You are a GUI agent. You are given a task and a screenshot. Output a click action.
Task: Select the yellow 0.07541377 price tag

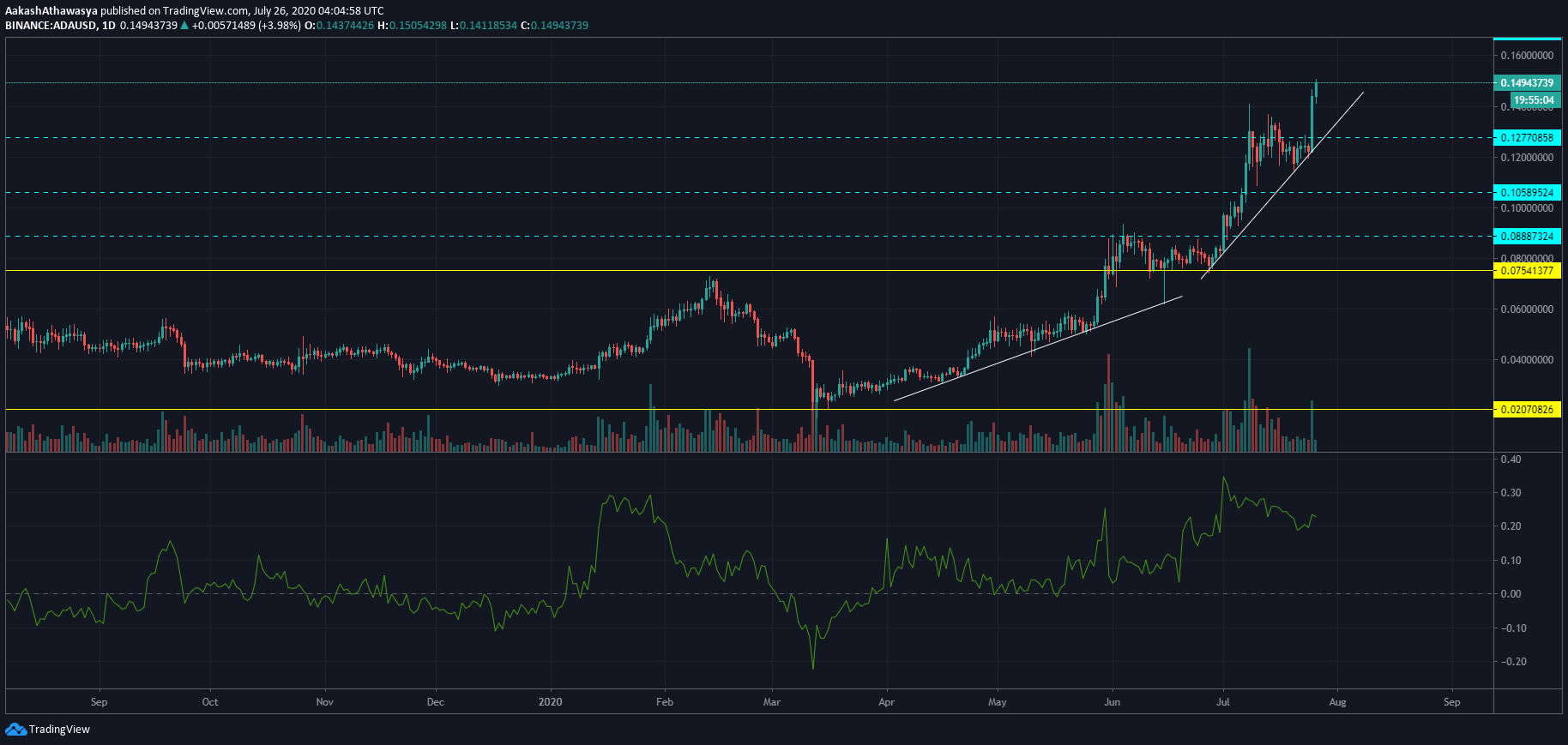1527,271
